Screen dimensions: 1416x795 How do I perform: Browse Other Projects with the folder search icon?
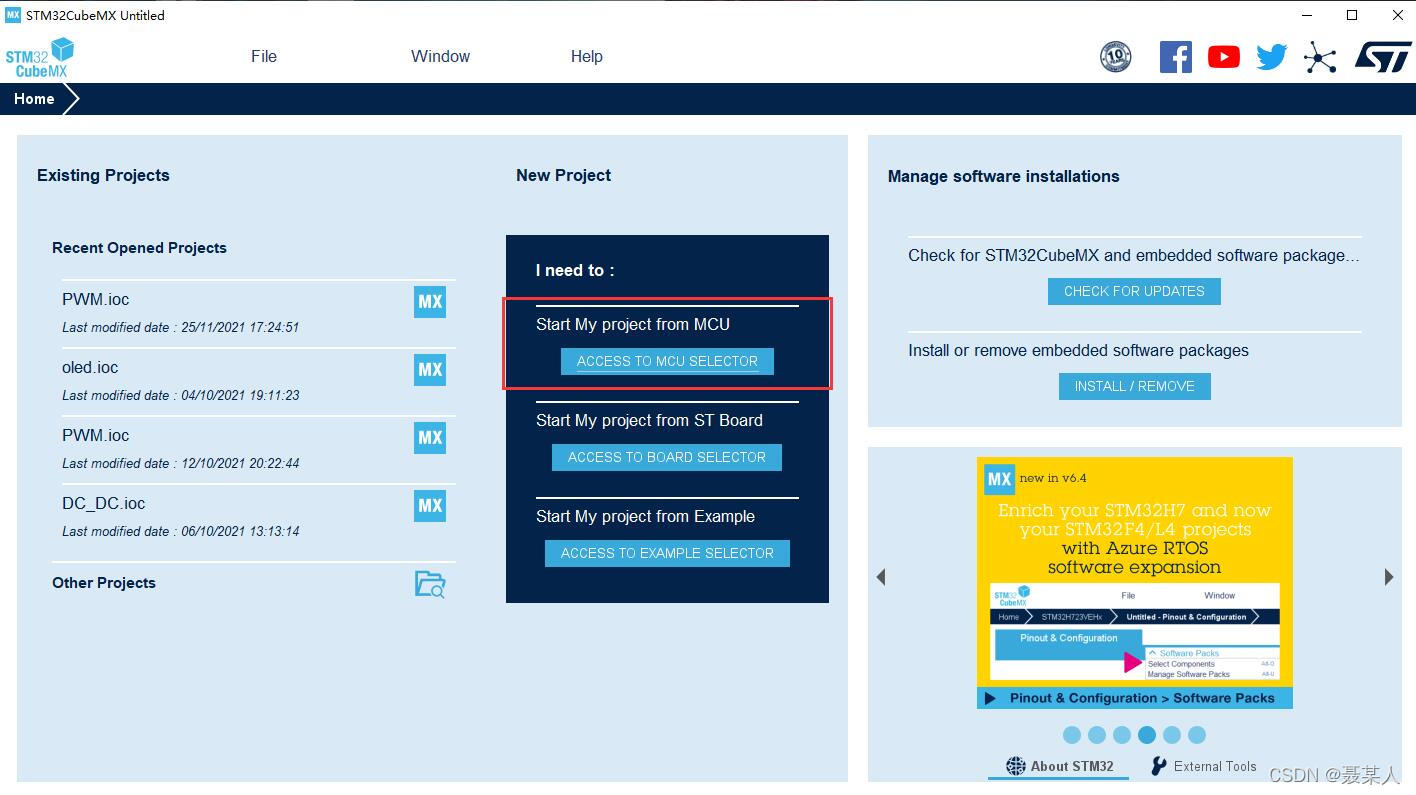click(x=430, y=584)
